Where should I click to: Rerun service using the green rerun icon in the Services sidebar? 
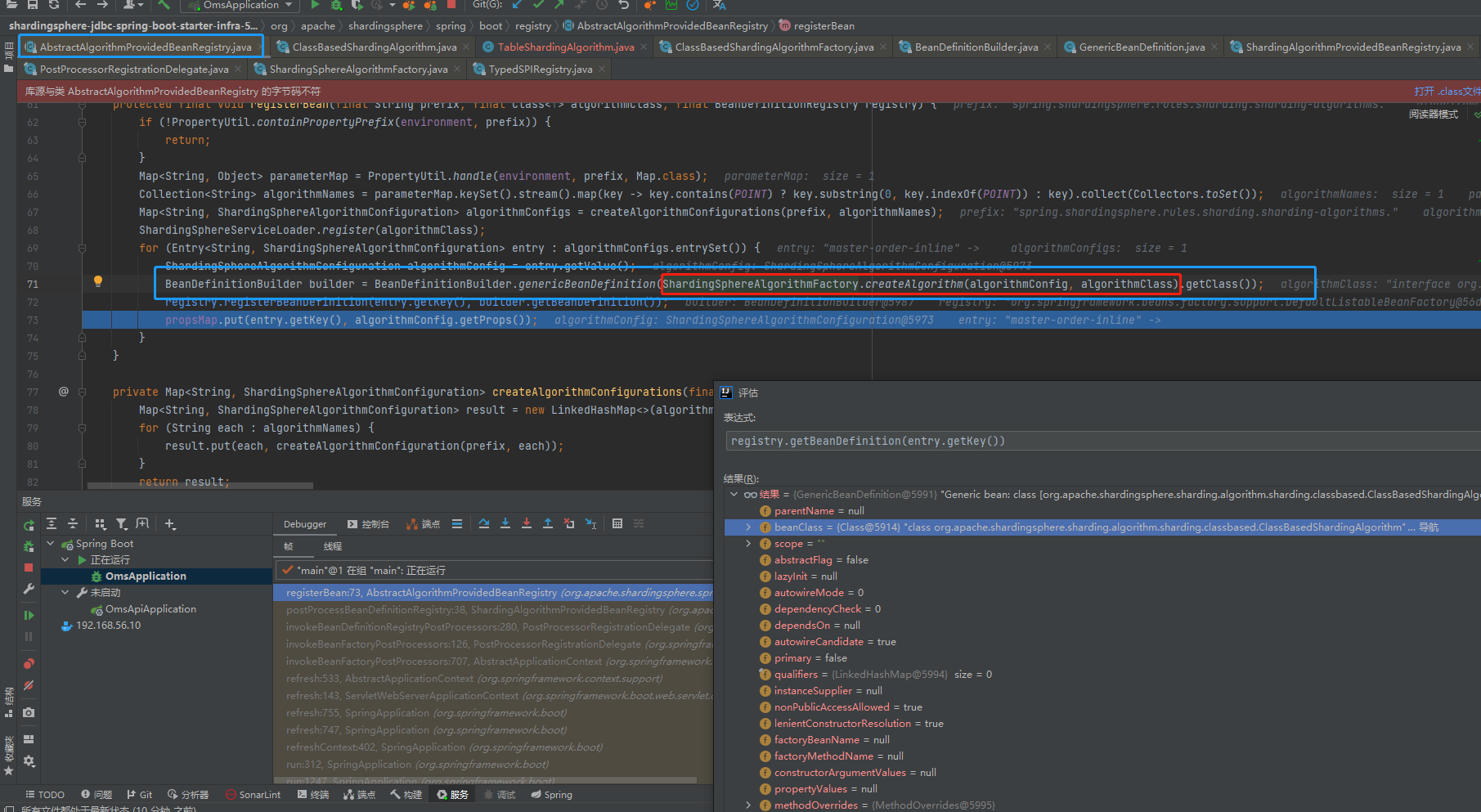(29, 525)
